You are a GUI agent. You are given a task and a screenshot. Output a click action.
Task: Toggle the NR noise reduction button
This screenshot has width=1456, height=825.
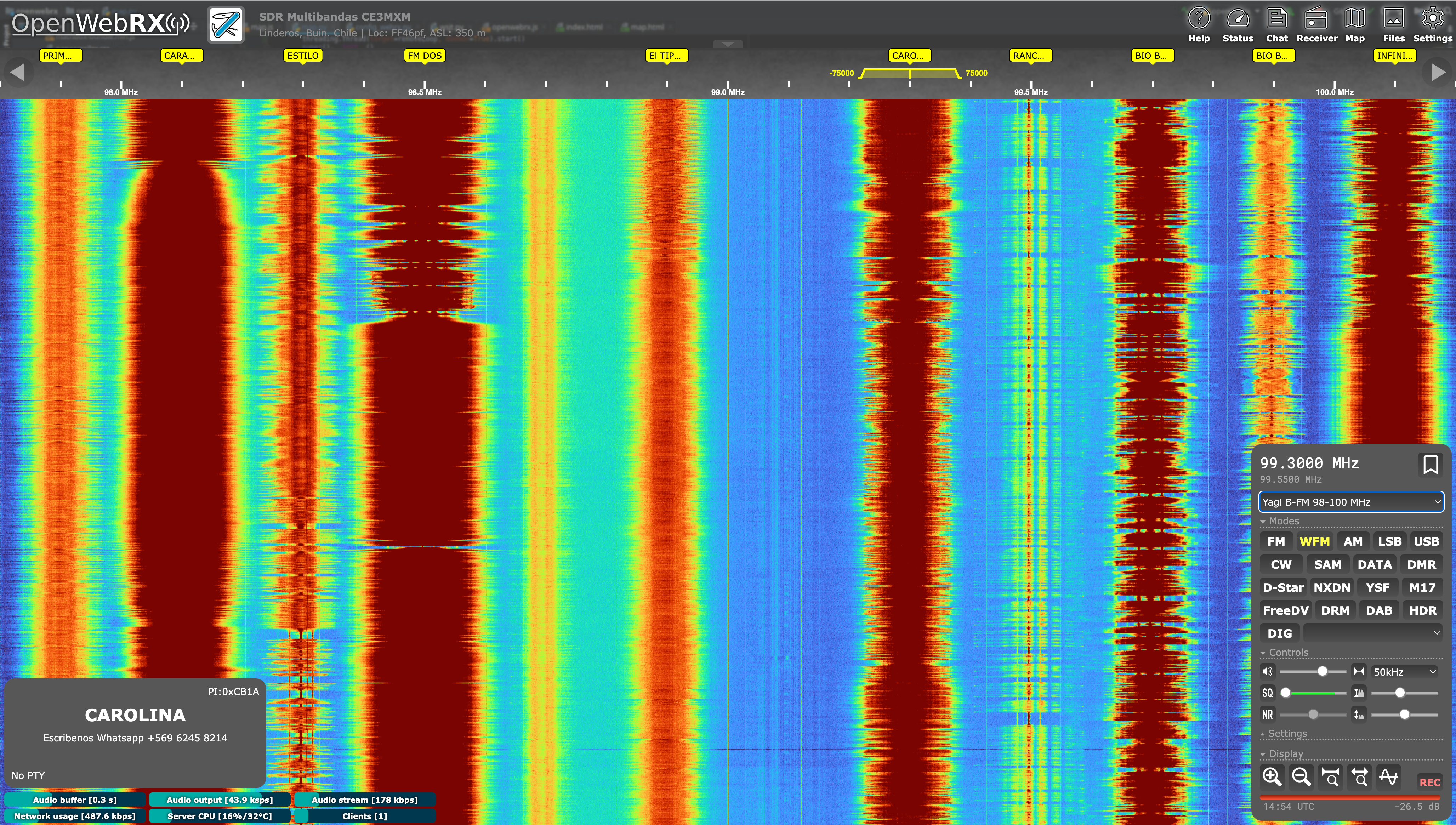pyautogui.click(x=1267, y=715)
